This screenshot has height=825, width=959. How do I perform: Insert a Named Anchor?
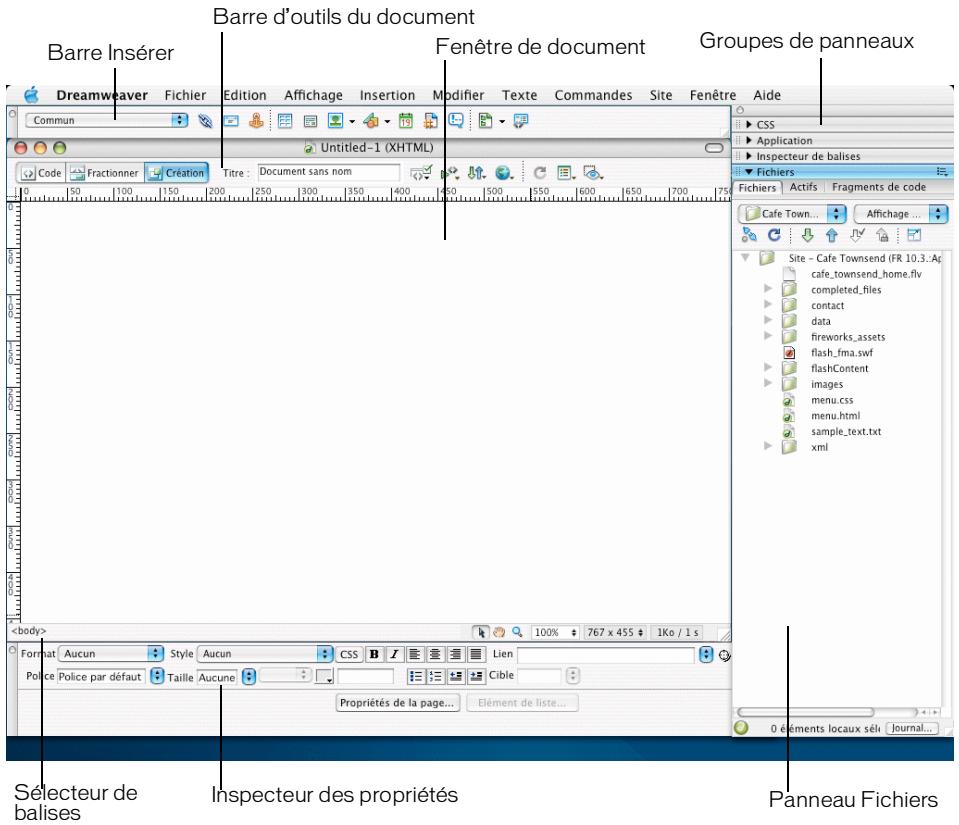(x=256, y=121)
